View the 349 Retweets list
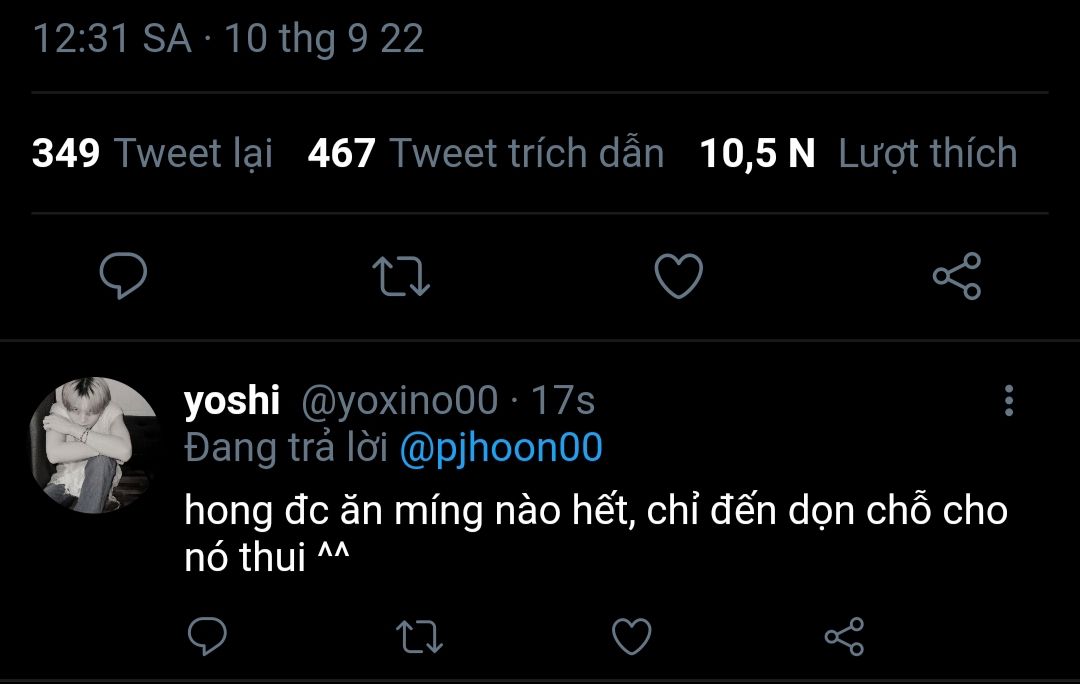The image size is (1080, 684). coord(152,154)
